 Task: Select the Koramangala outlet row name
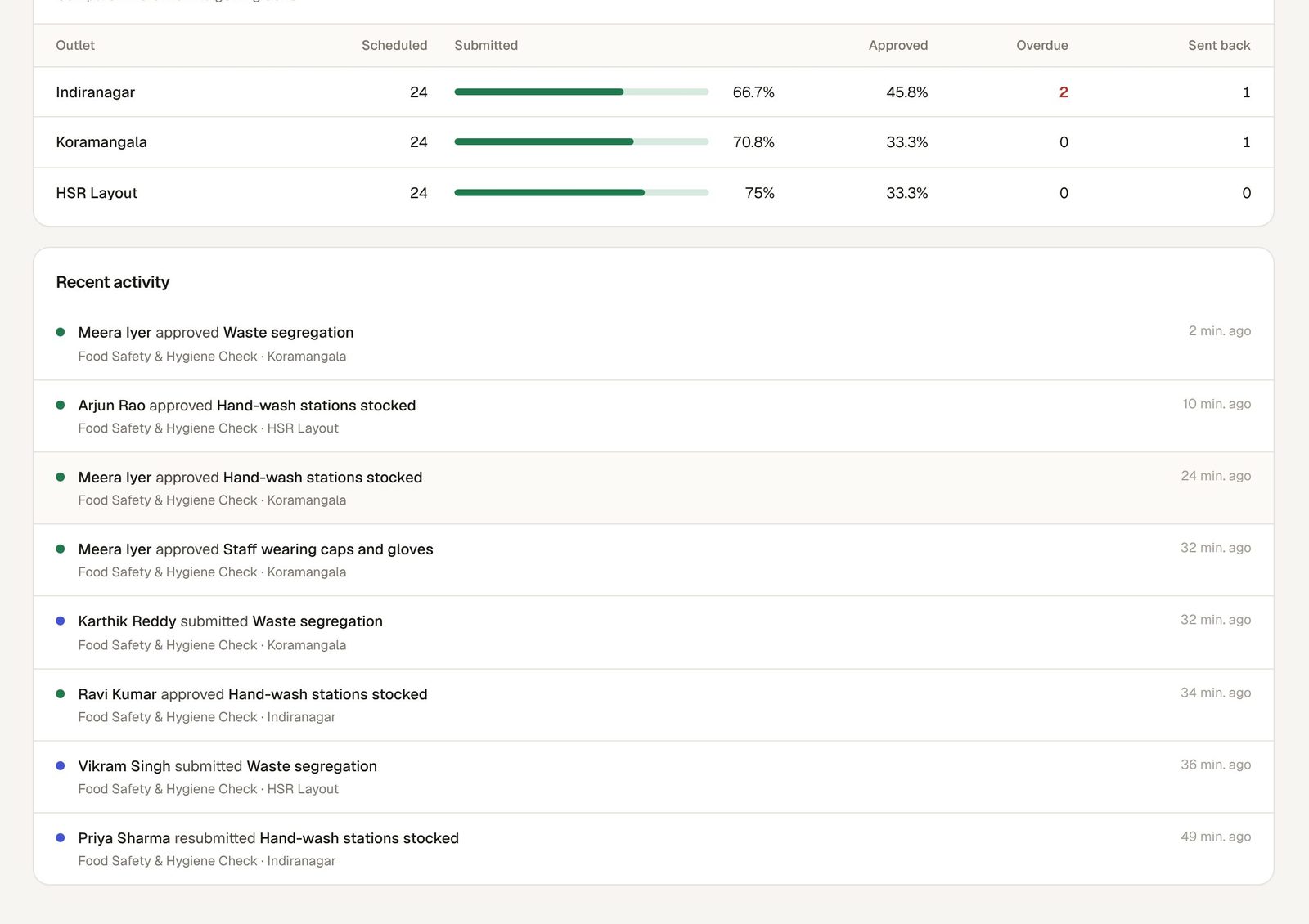point(101,142)
